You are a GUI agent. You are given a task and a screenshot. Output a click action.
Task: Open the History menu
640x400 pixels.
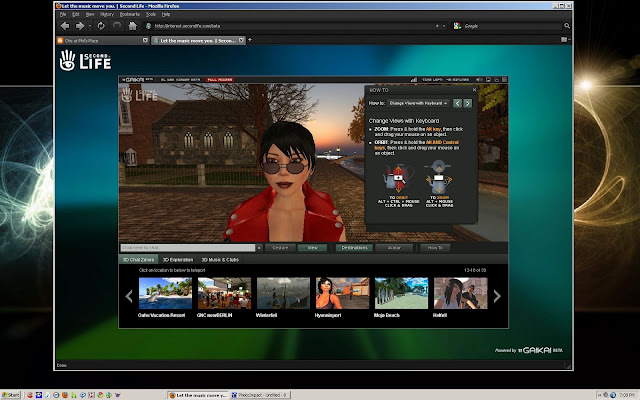click(x=107, y=14)
